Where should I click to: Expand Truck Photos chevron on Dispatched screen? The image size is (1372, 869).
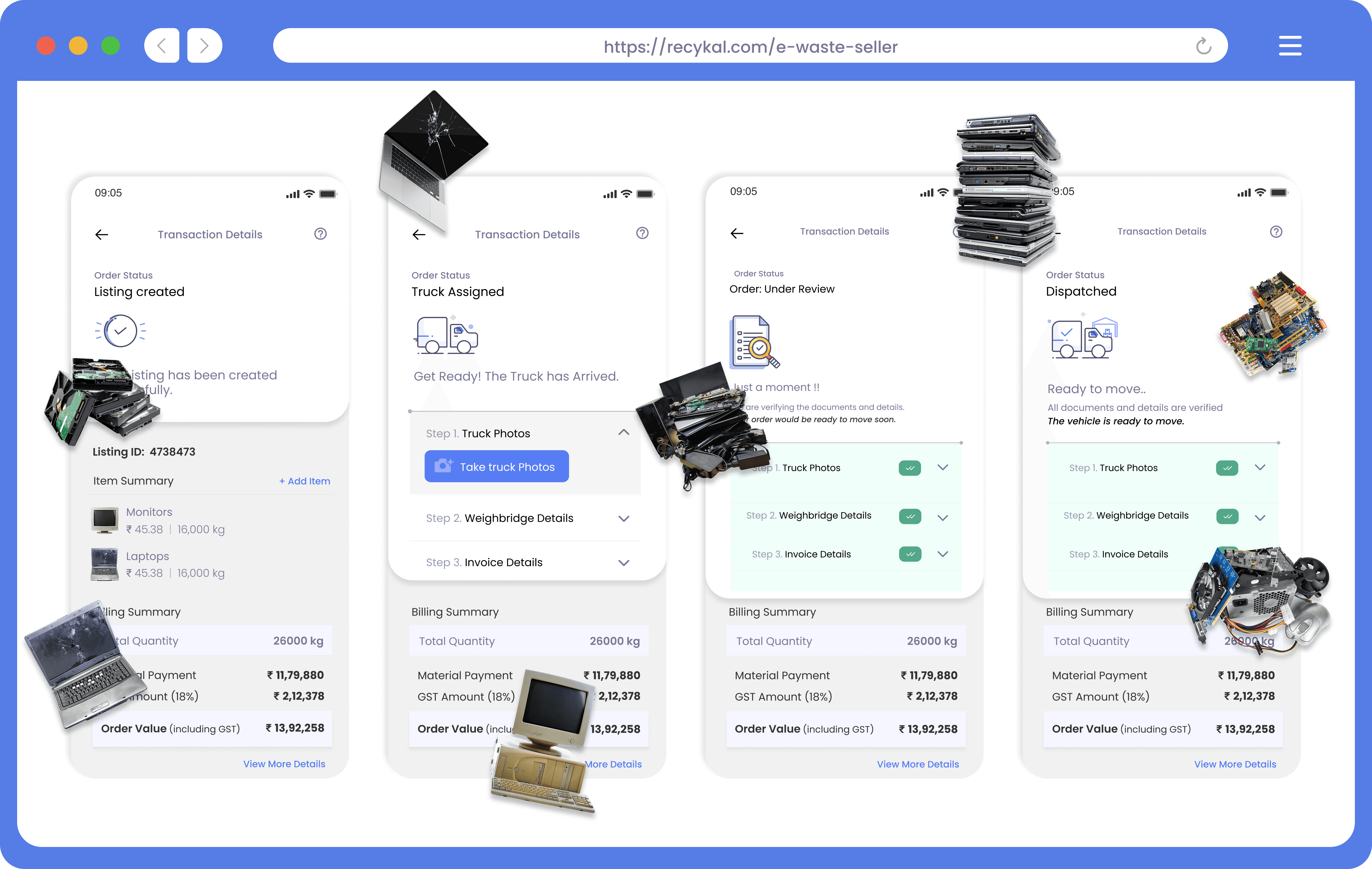click(1260, 468)
